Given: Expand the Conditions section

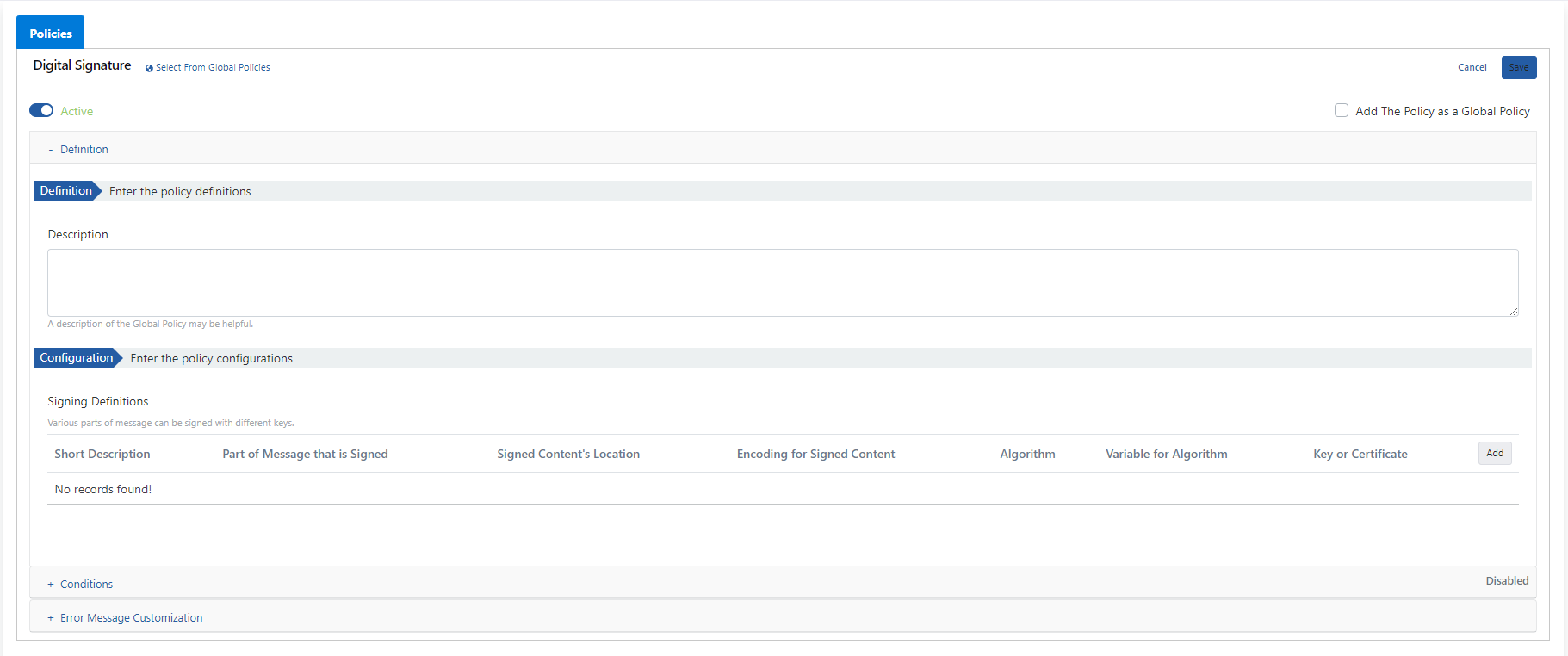Looking at the screenshot, I should click(86, 584).
